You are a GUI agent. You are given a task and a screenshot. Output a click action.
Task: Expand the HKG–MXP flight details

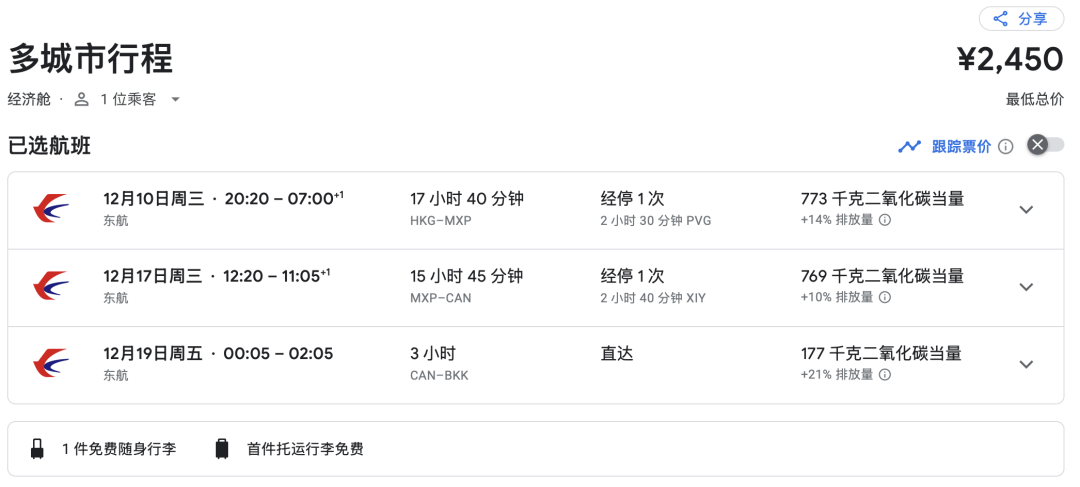[x=1026, y=209]
